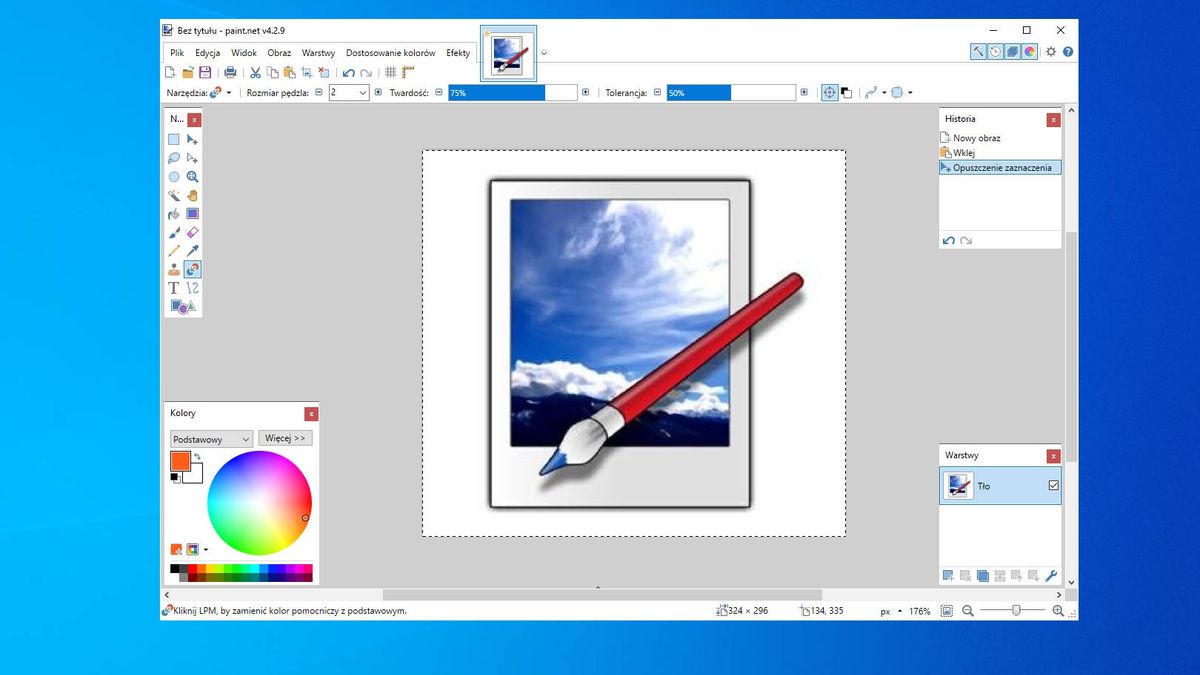Open Settings via the gear icon
This screenshot has width=1200, height=675.
1051,52
